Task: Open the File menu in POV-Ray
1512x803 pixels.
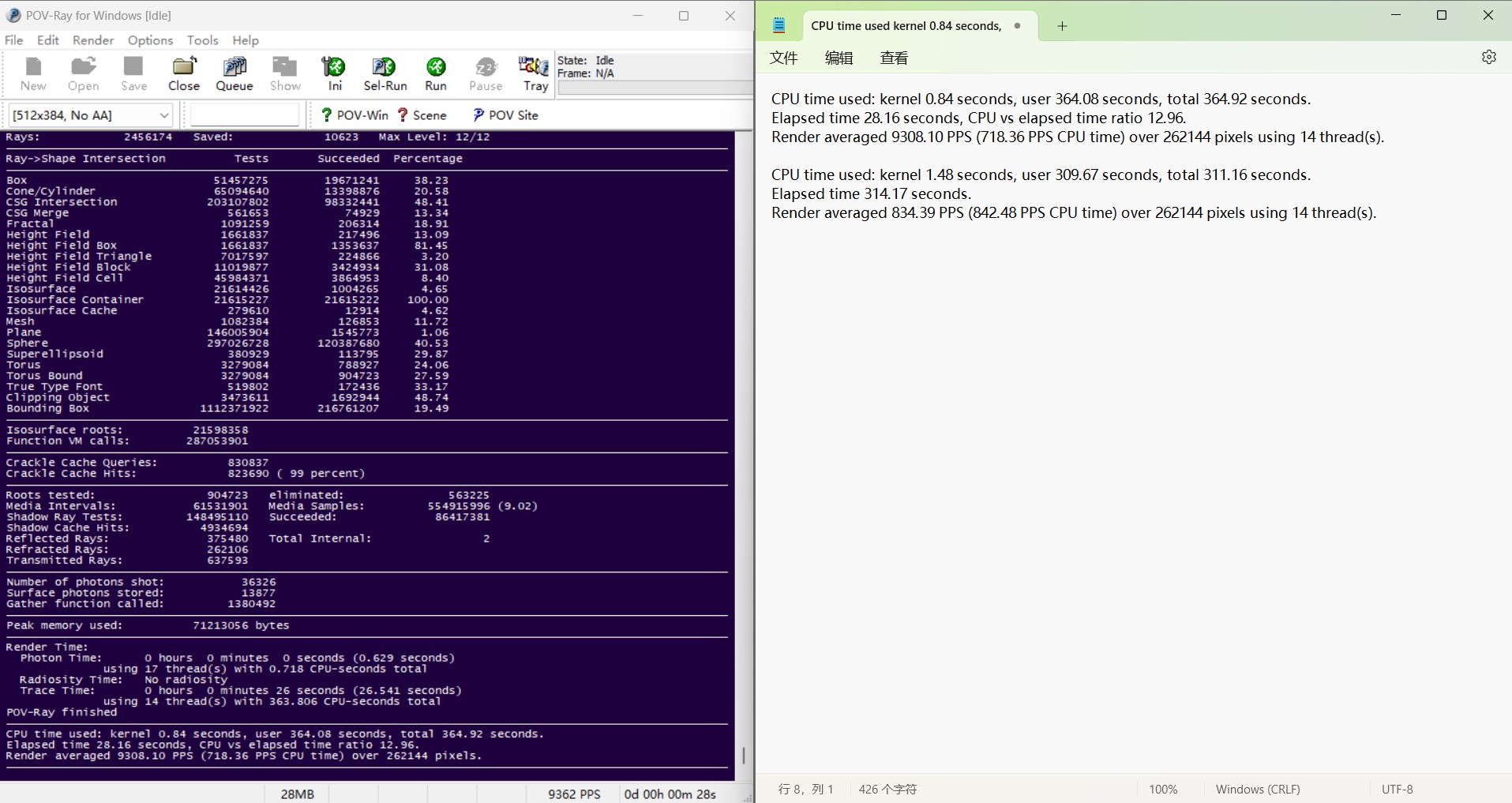Action: pyautogui.click(x=14, y=40)
